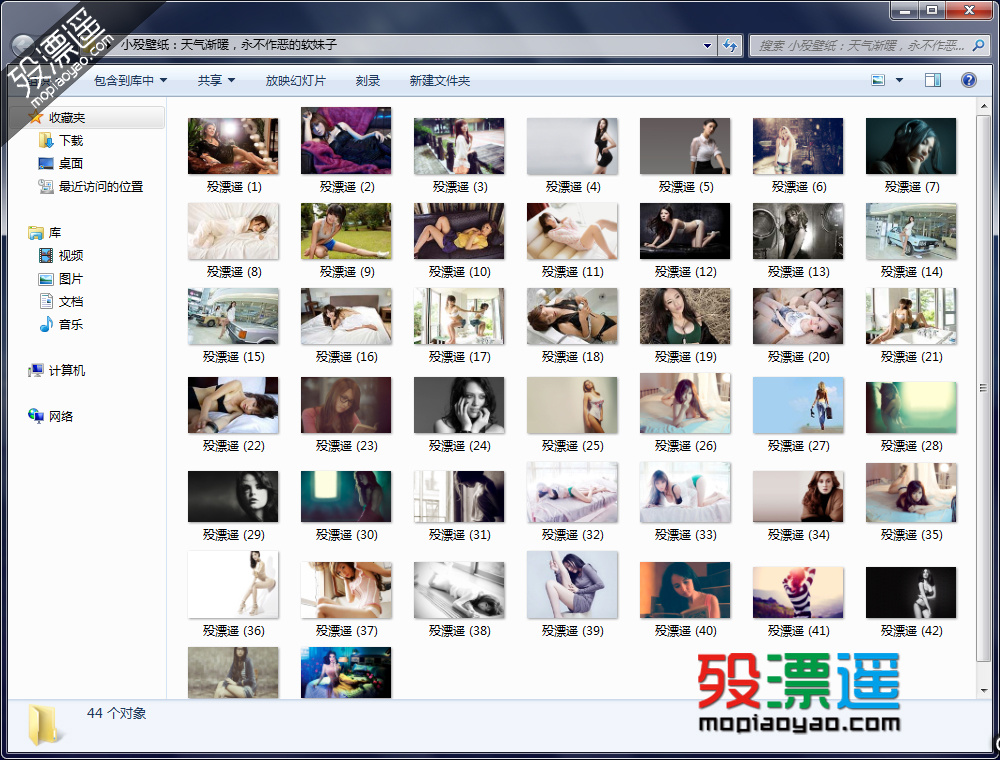Click file name label 殁漂遥 (38)
1000x760 pixels.
(x=459, y=631)
